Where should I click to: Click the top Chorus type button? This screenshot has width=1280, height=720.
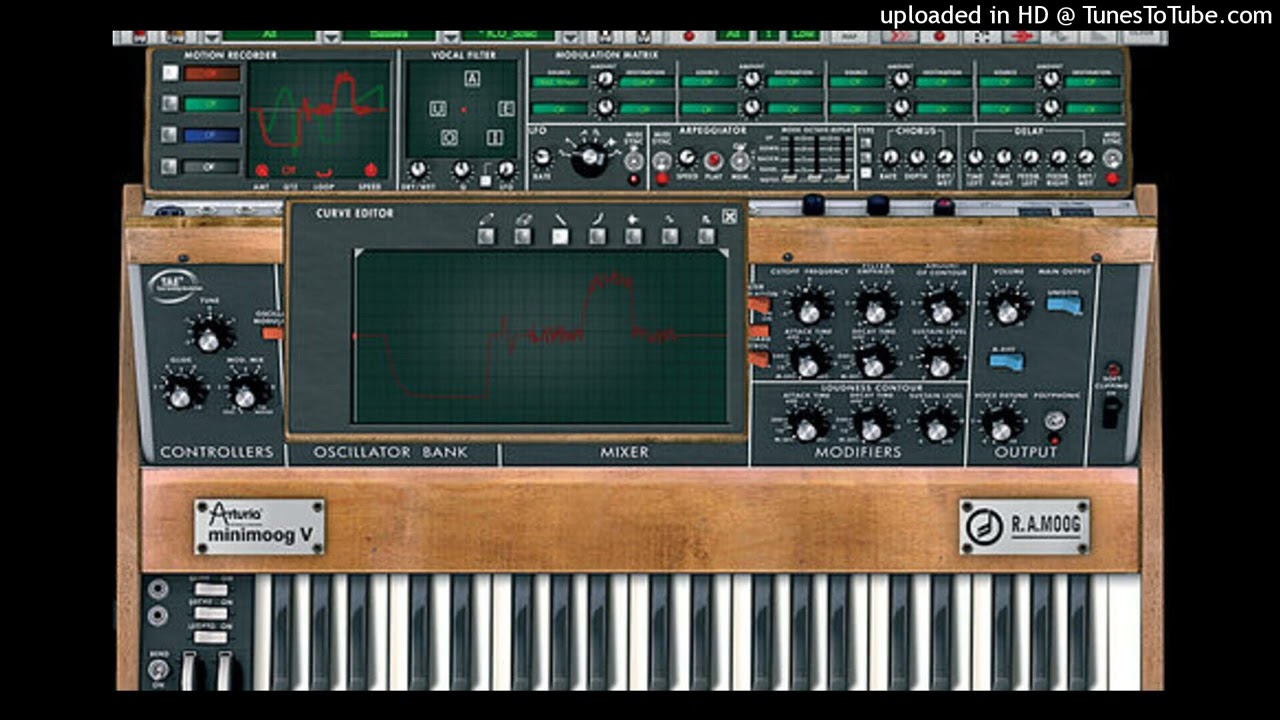(866, 144)
